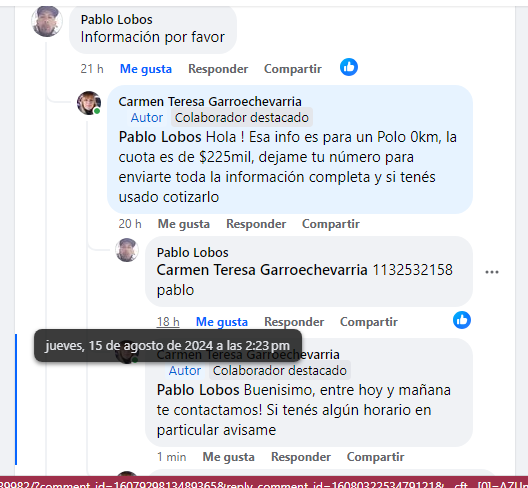Open the Pablo Lobos mention in Carmen's Polo 0km reply

click(160, 137)
